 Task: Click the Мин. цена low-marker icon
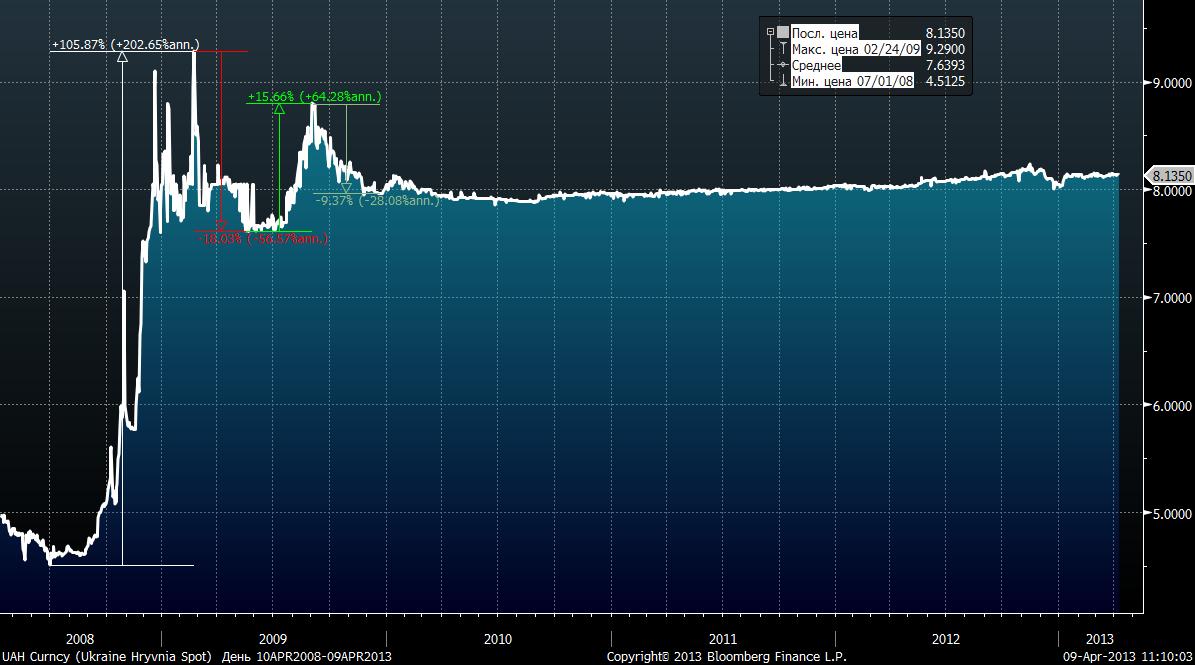pyautogui.click(x=783, y=82)
